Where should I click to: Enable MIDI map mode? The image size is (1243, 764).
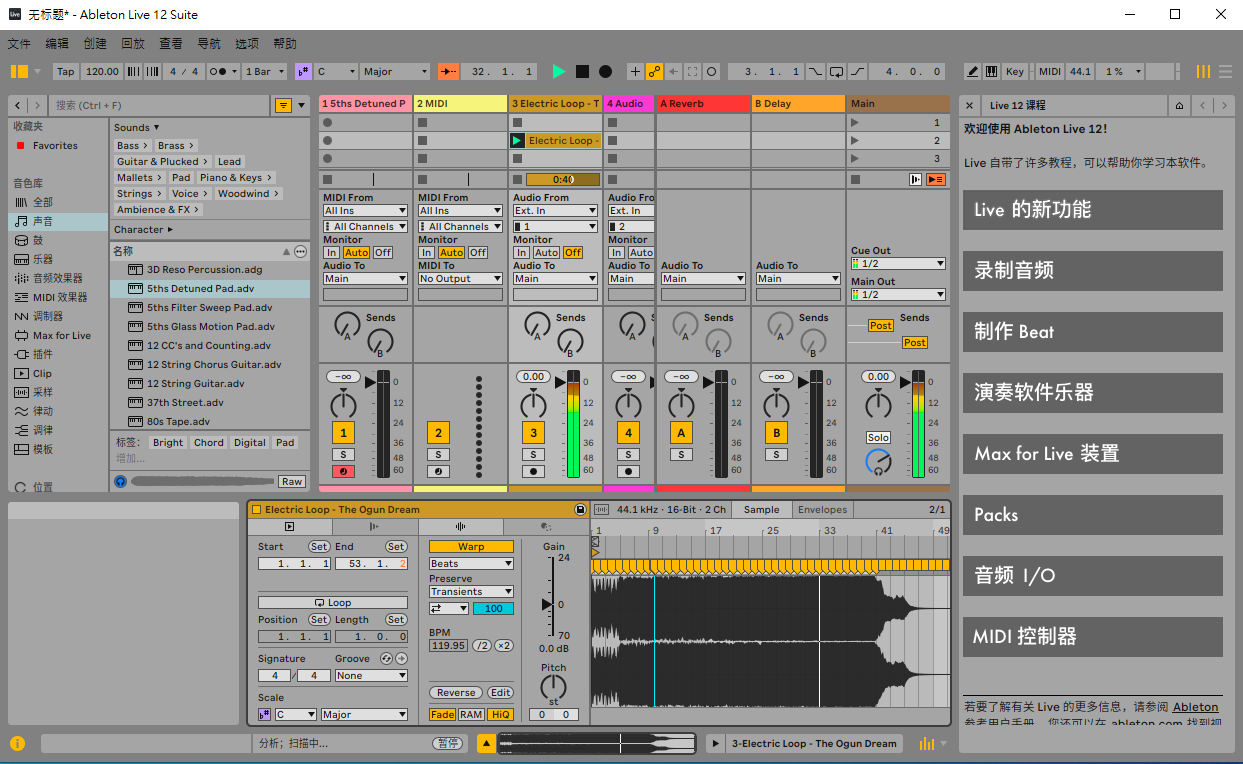coord(1049,71)
